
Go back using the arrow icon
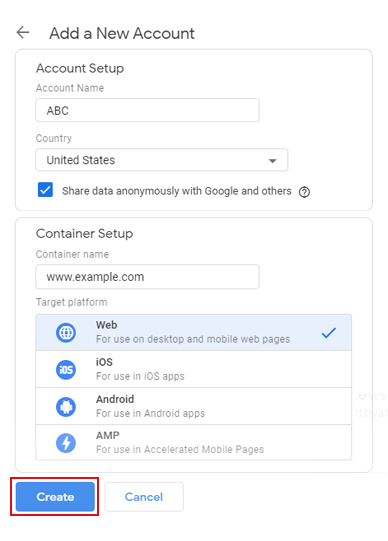(x=23, y=33)
